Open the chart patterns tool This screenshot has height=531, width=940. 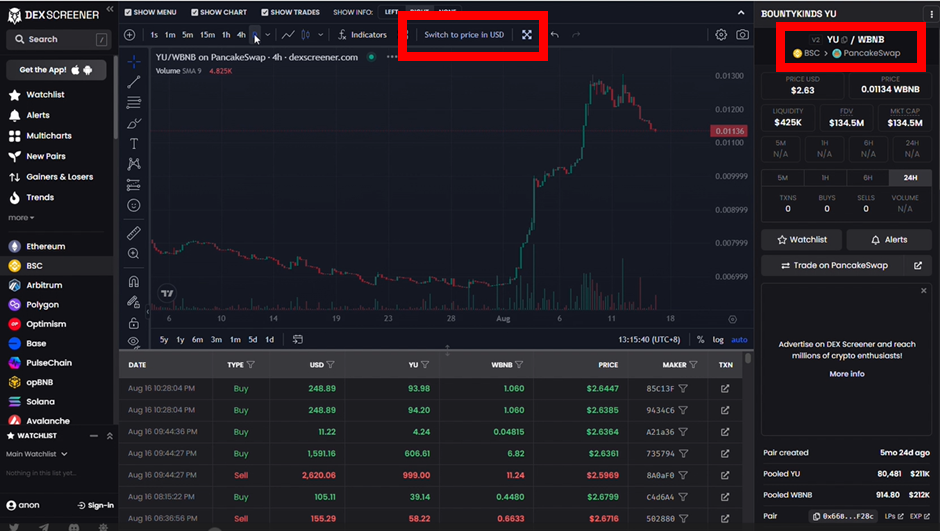(x=134, y=164)
